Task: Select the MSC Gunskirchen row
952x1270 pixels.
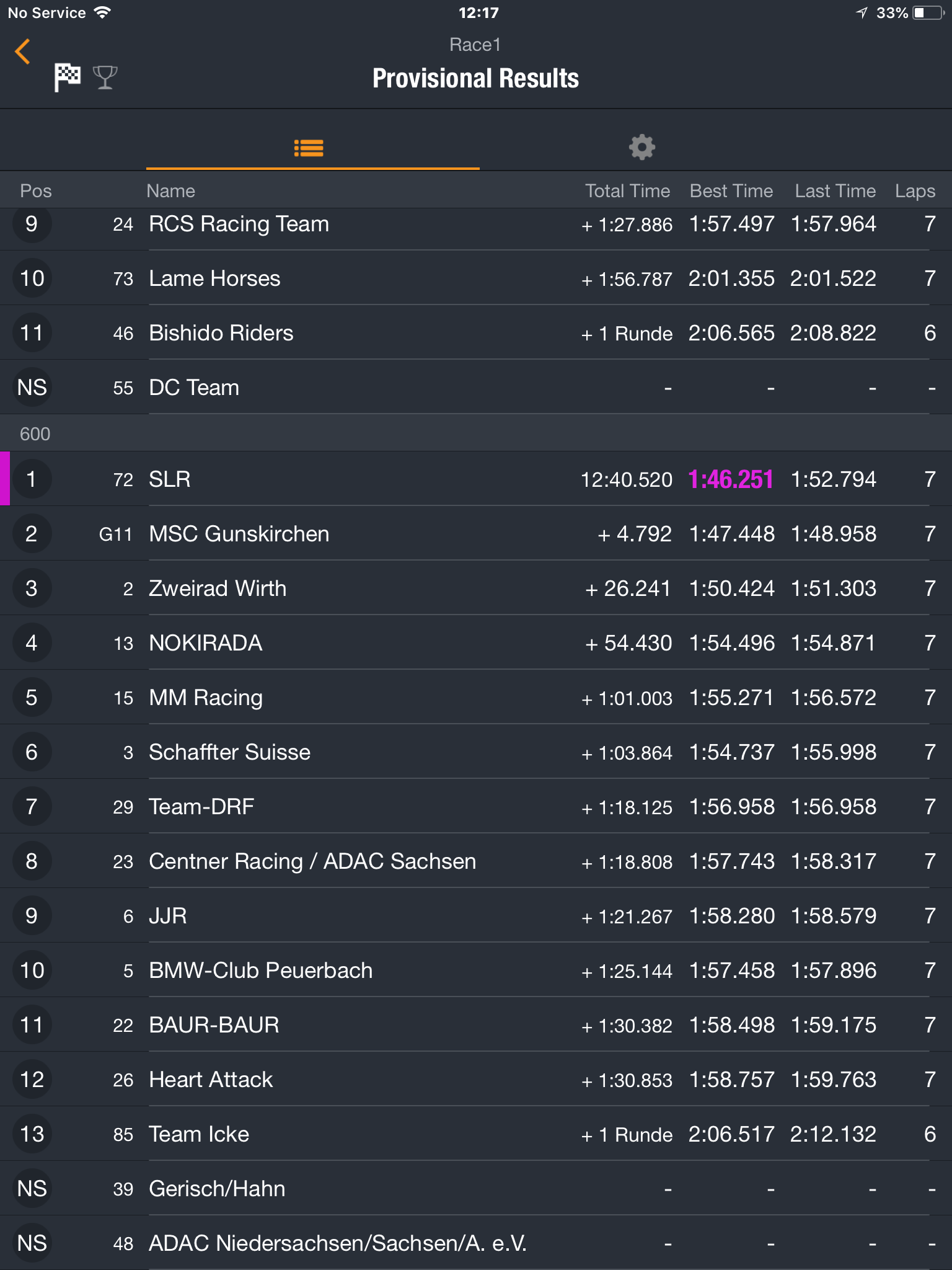Action: point(476,533)
